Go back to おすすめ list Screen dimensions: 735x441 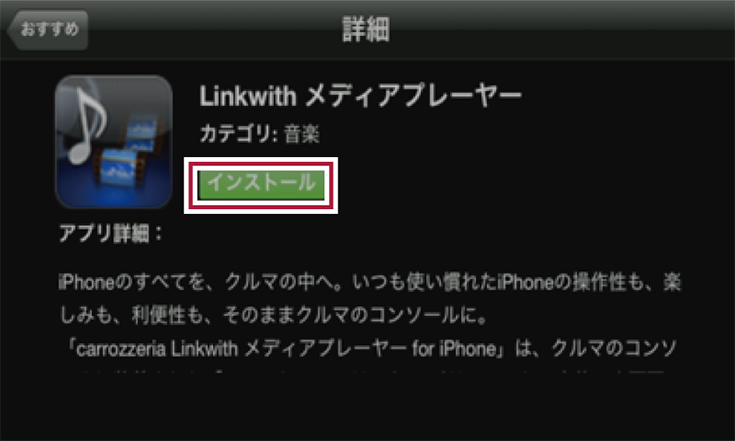coord(47,29)
